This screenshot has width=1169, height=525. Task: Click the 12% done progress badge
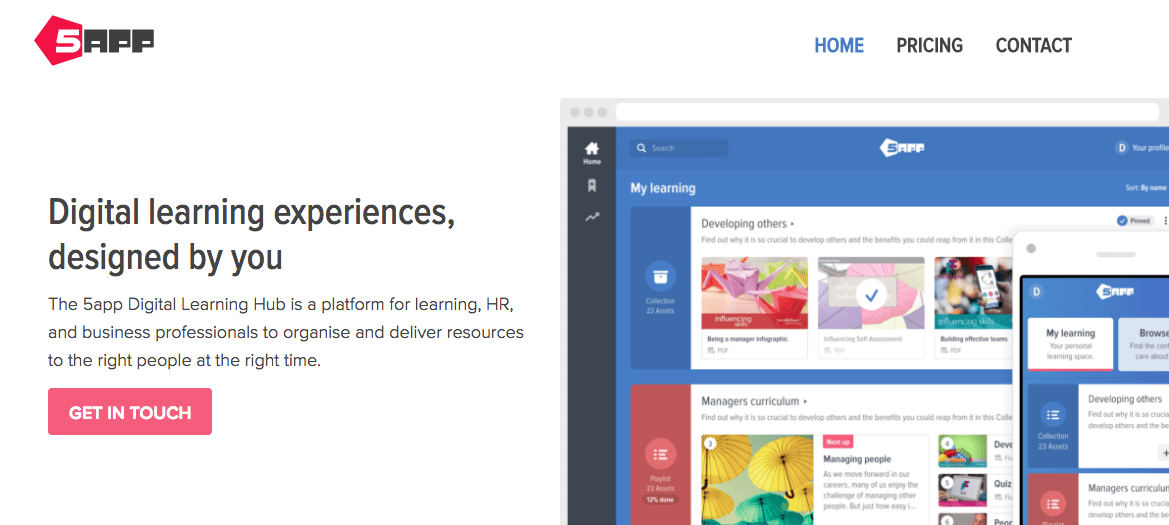(661, 500)
